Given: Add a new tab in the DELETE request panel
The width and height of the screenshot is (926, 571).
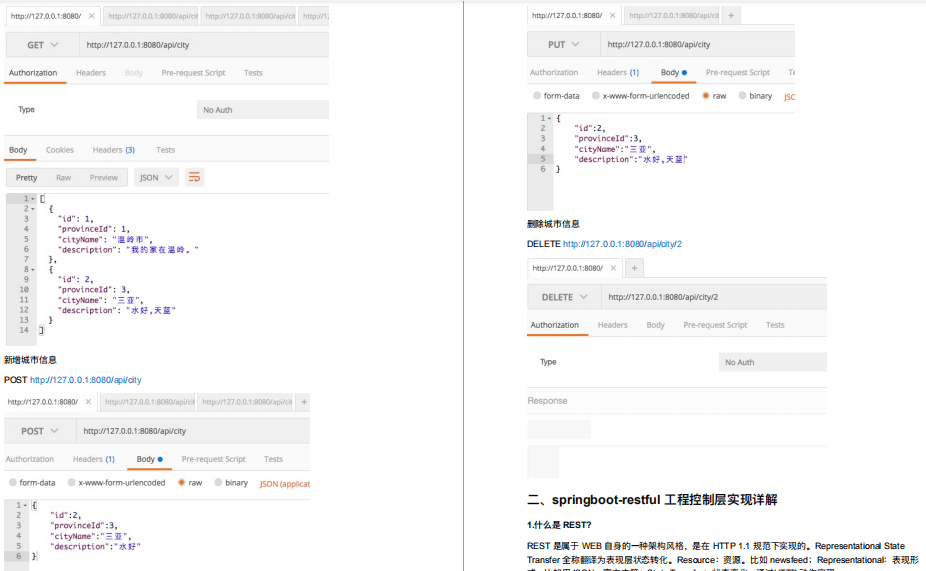Looking at the screenshot, I should pos(634,268).
